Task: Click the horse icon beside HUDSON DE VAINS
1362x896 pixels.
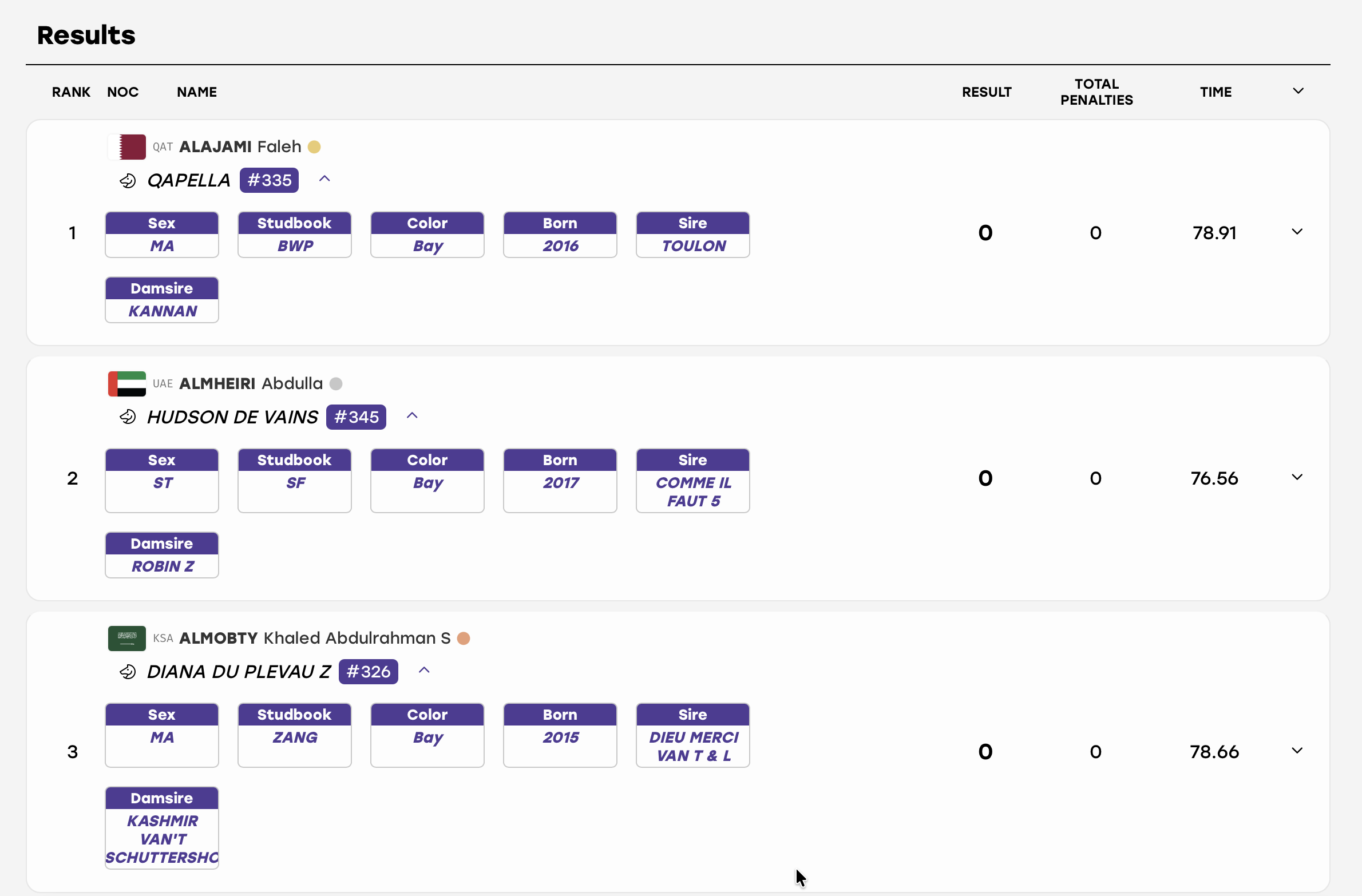Action: (x=128, y=417)
